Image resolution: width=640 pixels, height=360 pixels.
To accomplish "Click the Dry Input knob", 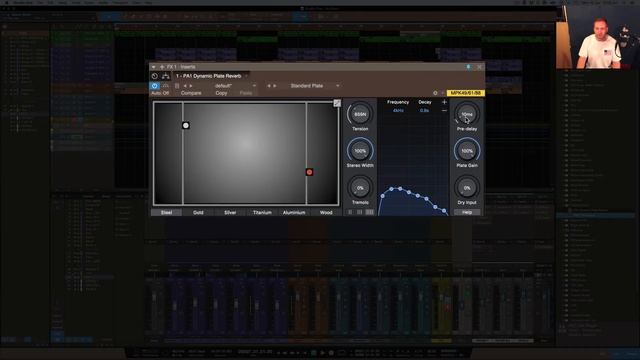I will pyautogui.click(x=467, y=188).
